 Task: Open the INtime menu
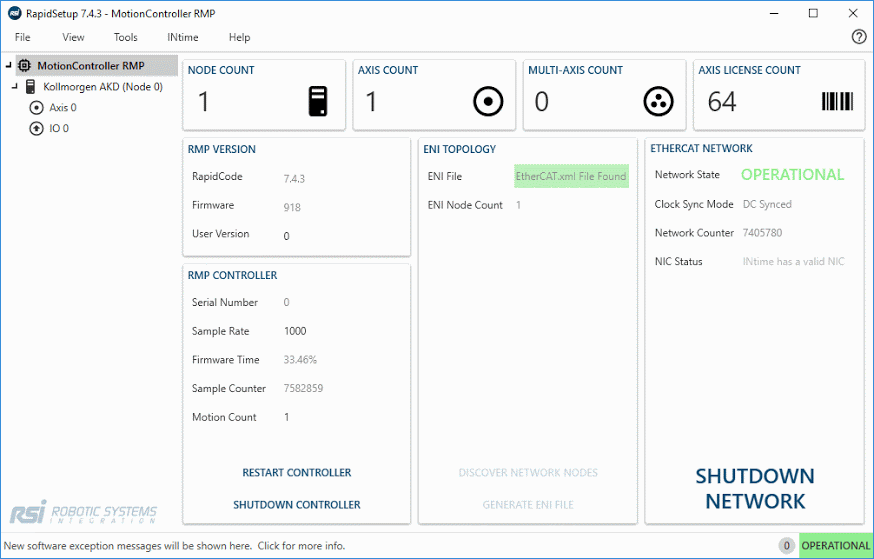point(183,37)
